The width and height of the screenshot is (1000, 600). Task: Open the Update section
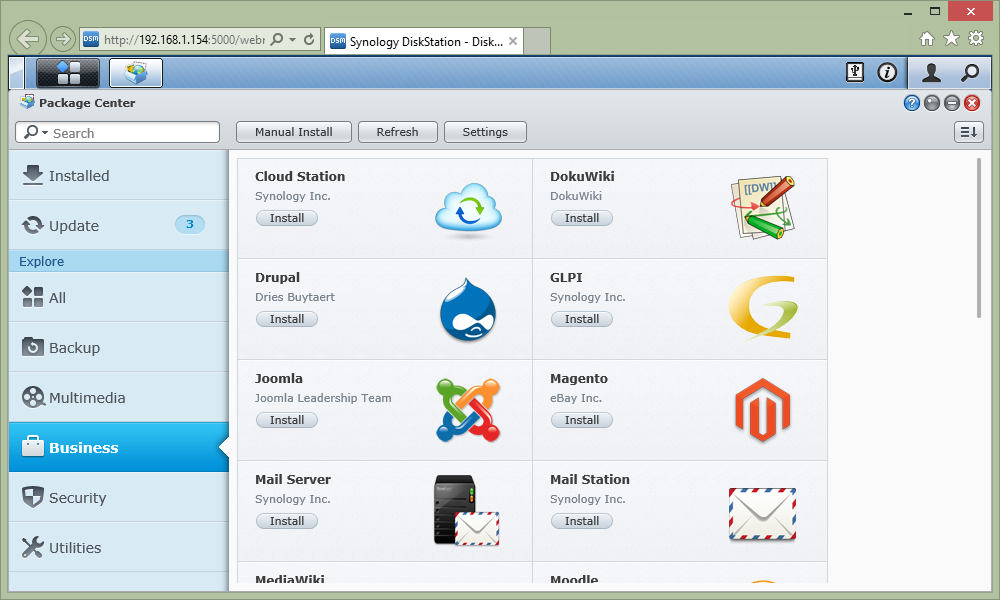click(119, 225)
